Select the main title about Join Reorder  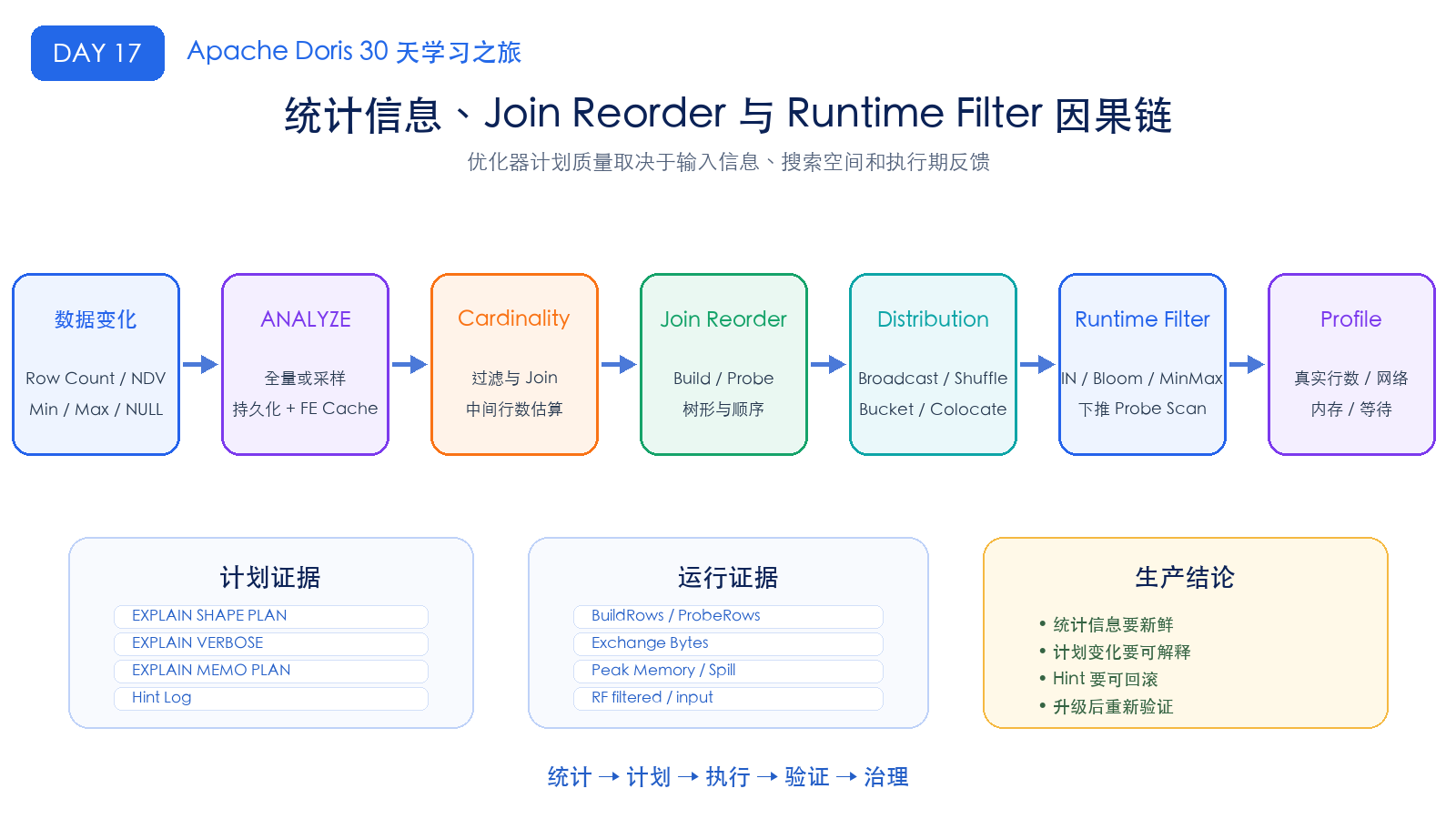728,115
